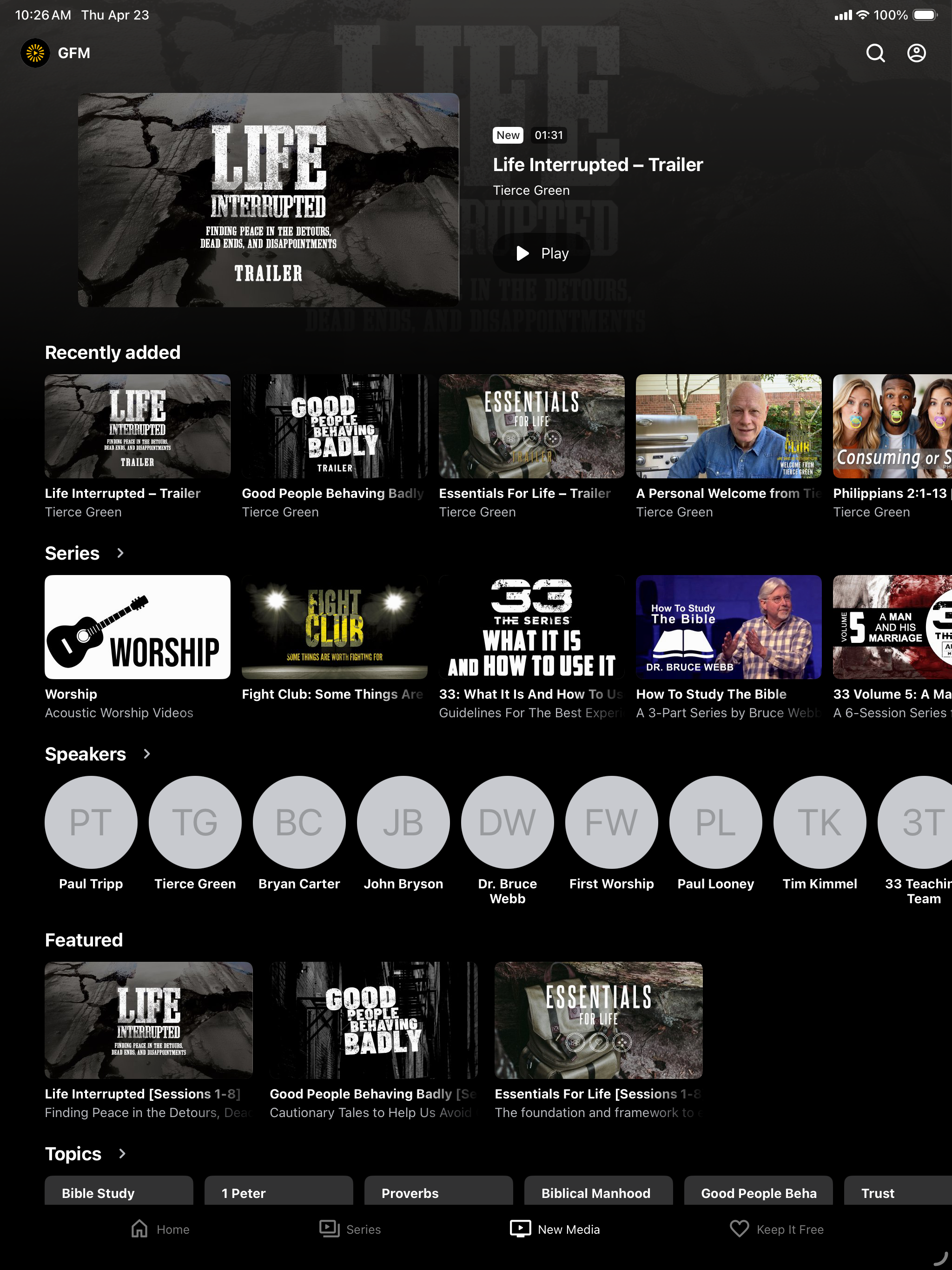Open the Worship series thumbnail
This screenshot has height=1270, width=952.
click(x=138, y=627)
